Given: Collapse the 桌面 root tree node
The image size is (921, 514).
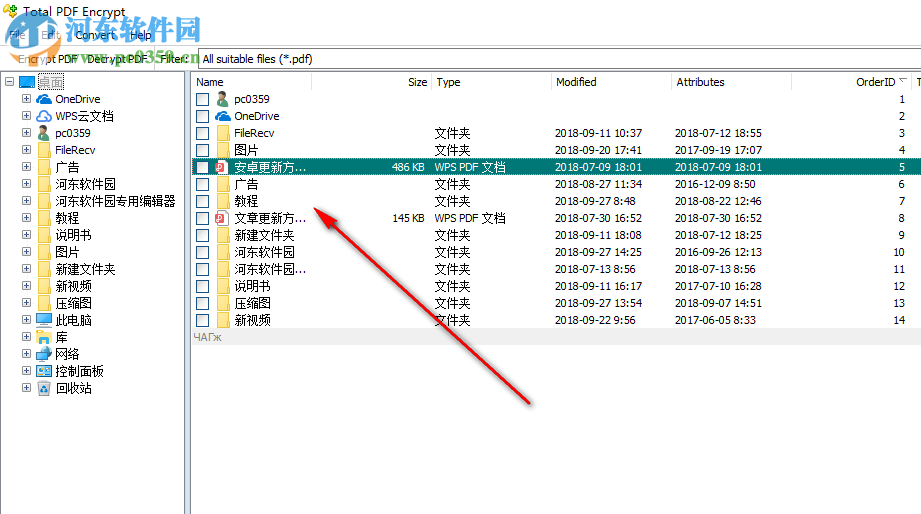Looking at the screenshot, I should (x=9, y=82).
